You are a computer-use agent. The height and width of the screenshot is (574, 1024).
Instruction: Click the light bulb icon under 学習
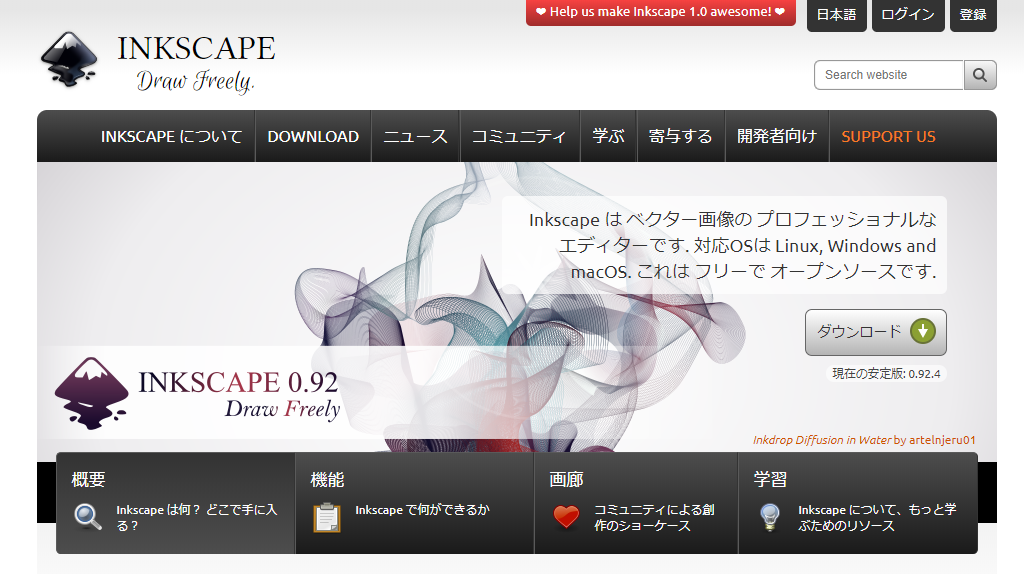click(769, 517)
